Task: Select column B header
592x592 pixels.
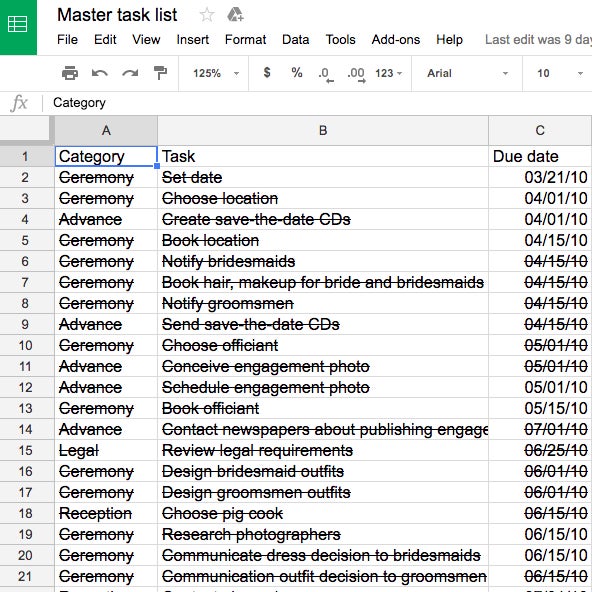Action: click(323, 131)
